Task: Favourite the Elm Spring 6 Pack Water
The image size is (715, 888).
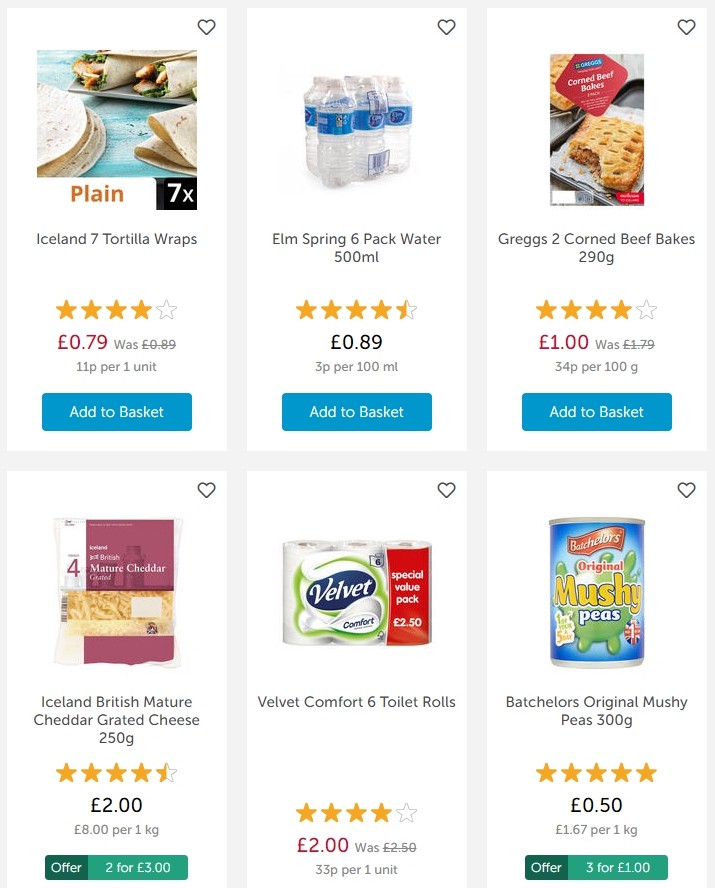Action: pyautogui.click(x=446, y=27)
